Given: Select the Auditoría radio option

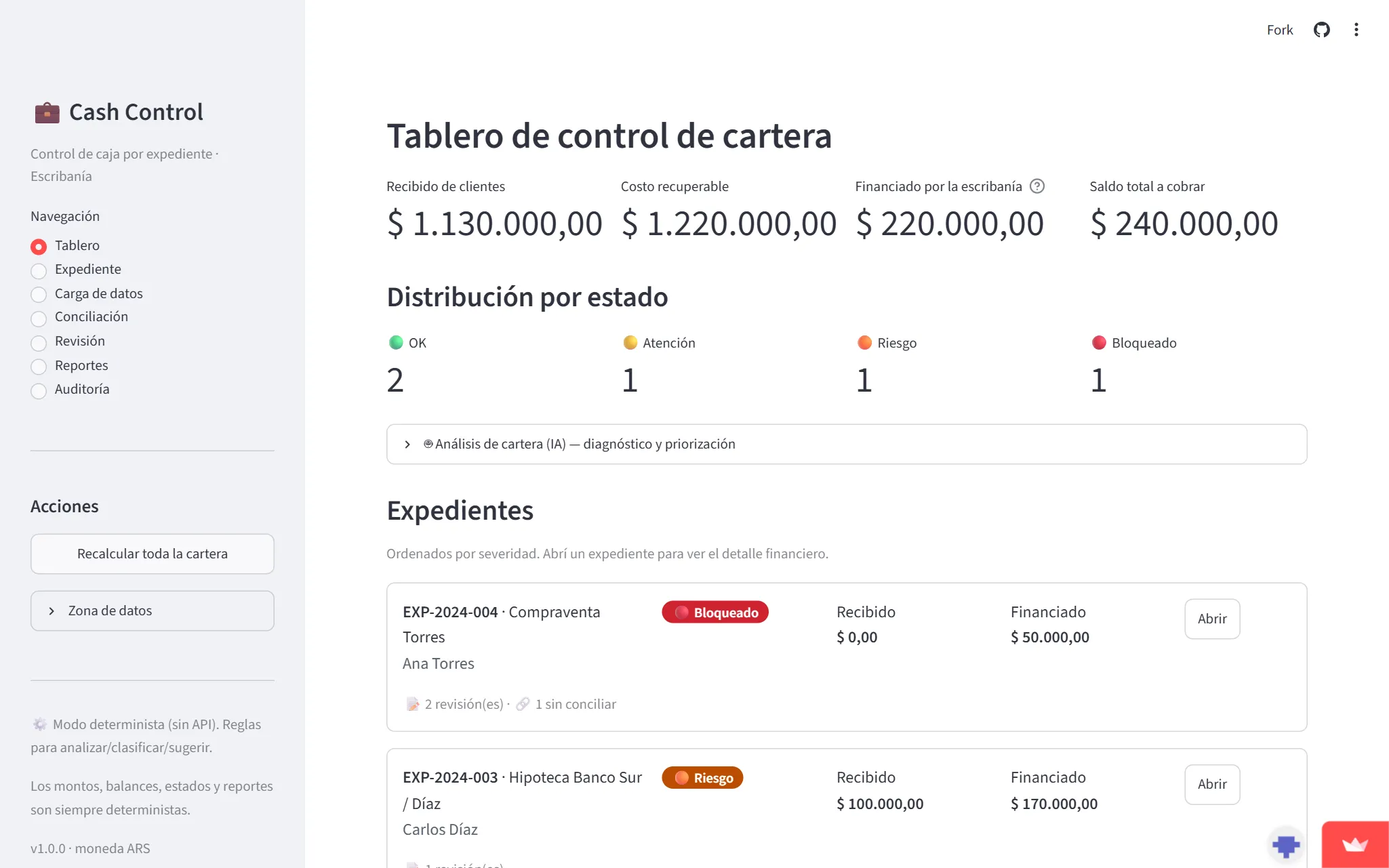Looking at the screenshot, I should point(39,390).
